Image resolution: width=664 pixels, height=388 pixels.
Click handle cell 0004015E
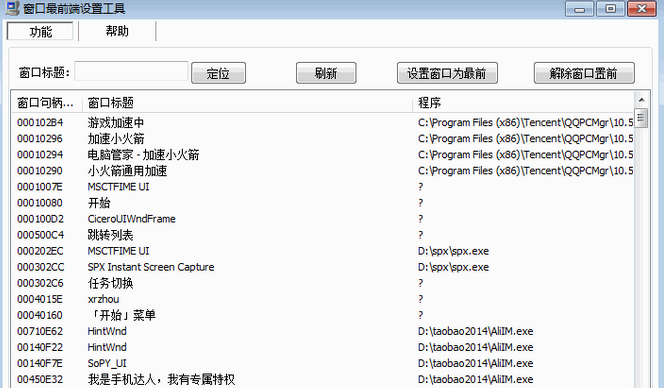pyautogui.click(x=40, y=299)
